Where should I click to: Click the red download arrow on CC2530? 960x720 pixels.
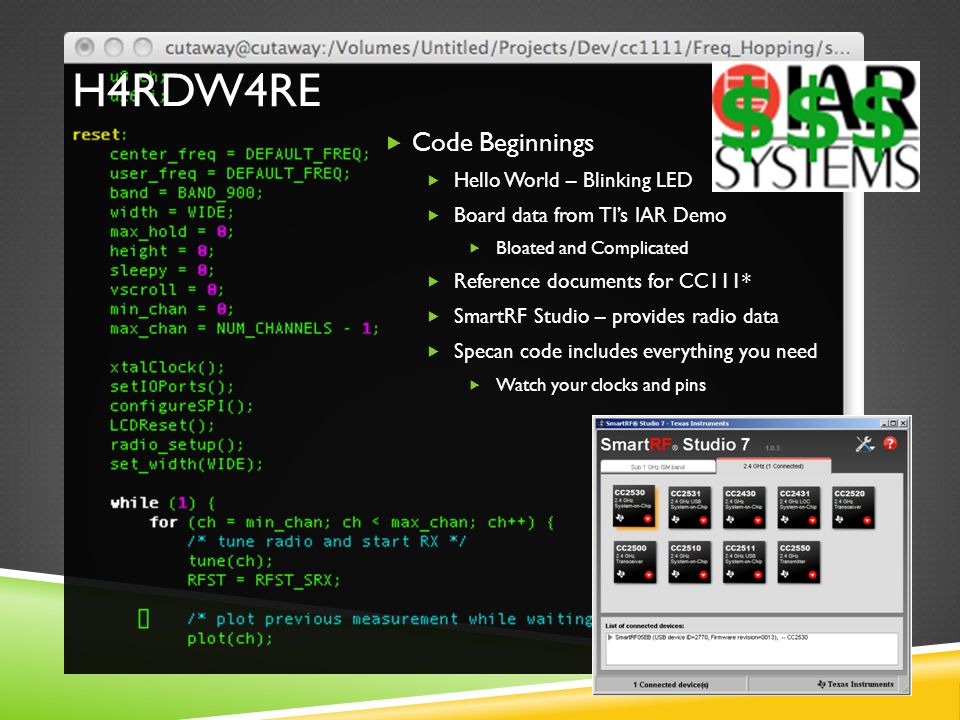pos(648,519)
